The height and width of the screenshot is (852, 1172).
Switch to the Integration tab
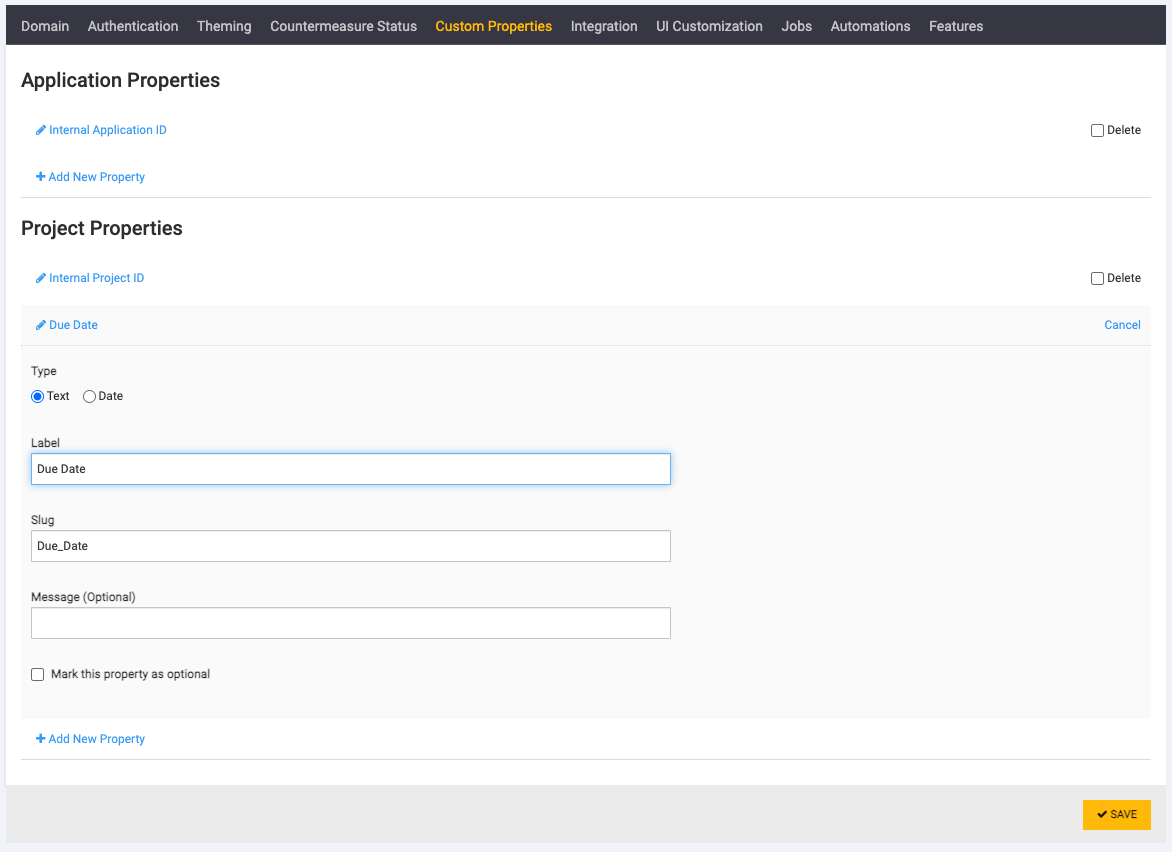coord(604,26)
